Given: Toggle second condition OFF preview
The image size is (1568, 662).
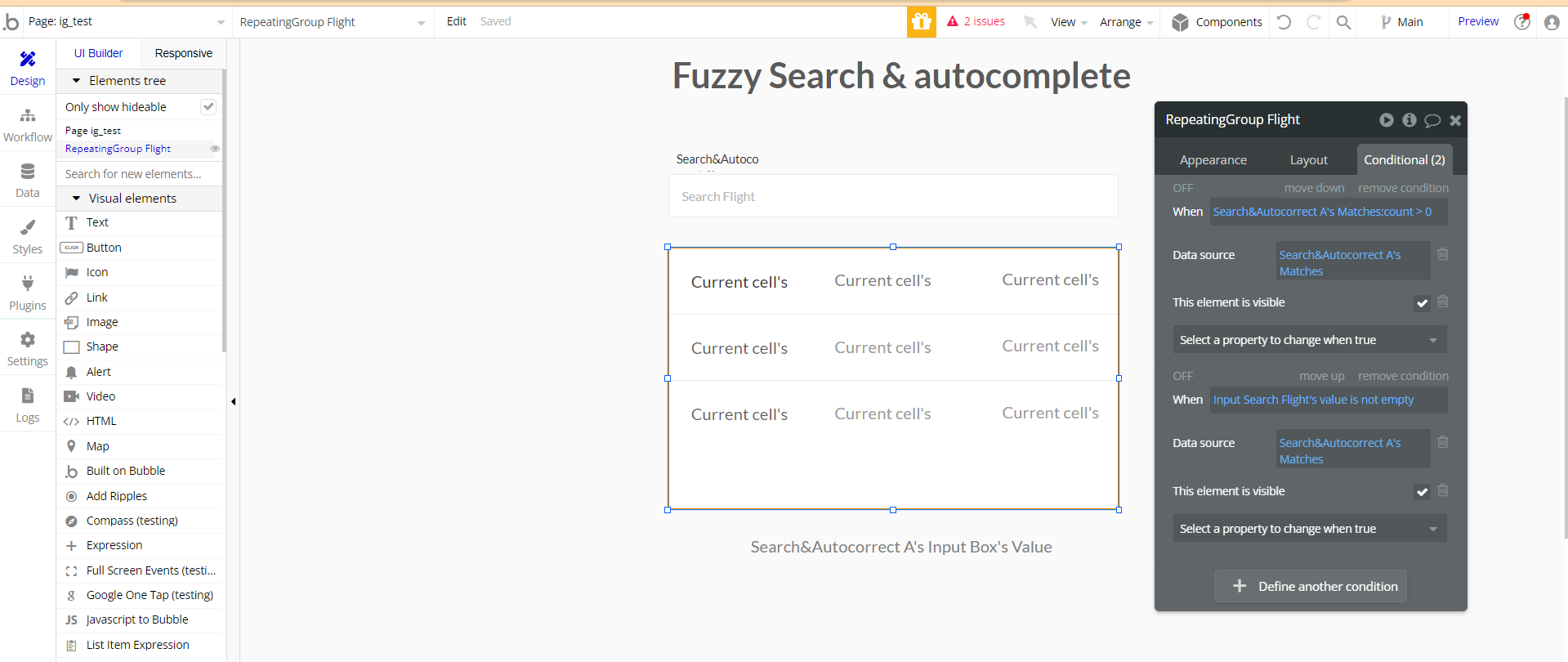Looking at the screenshot, I should [x=1183, y=376].
